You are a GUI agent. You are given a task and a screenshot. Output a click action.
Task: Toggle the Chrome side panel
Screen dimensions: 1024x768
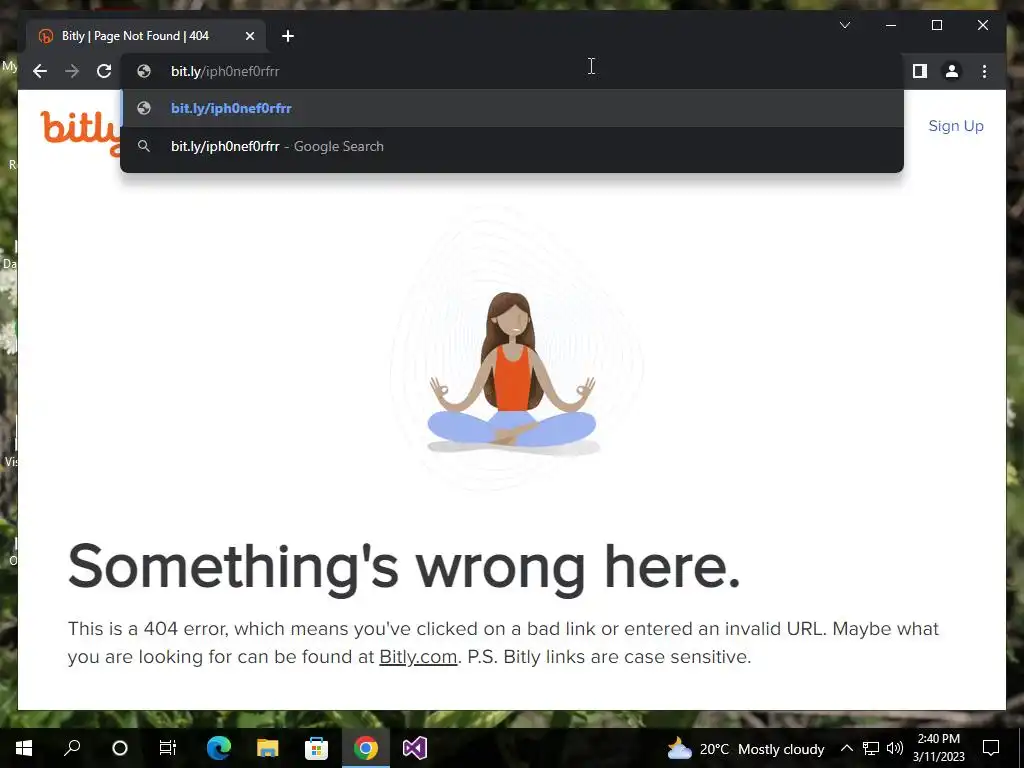point(920,71)
